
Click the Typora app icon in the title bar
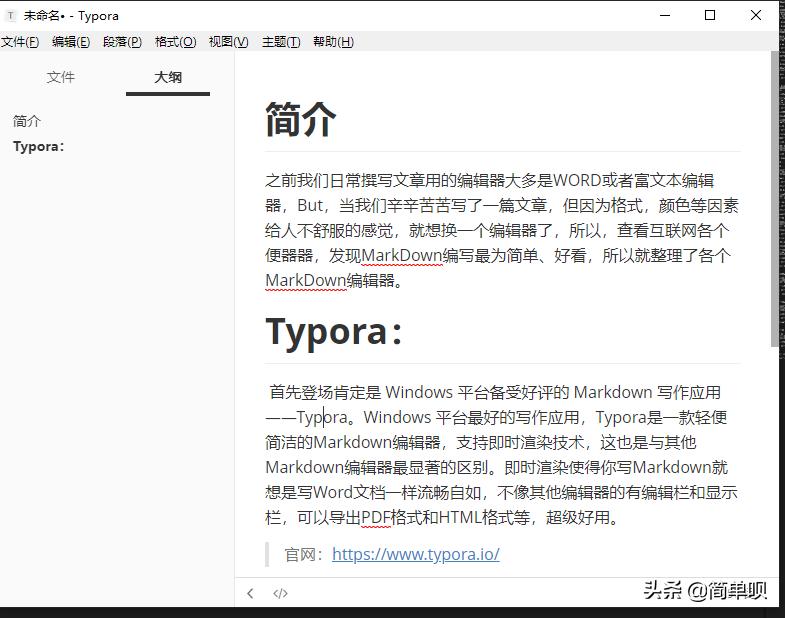pos(11,16)
